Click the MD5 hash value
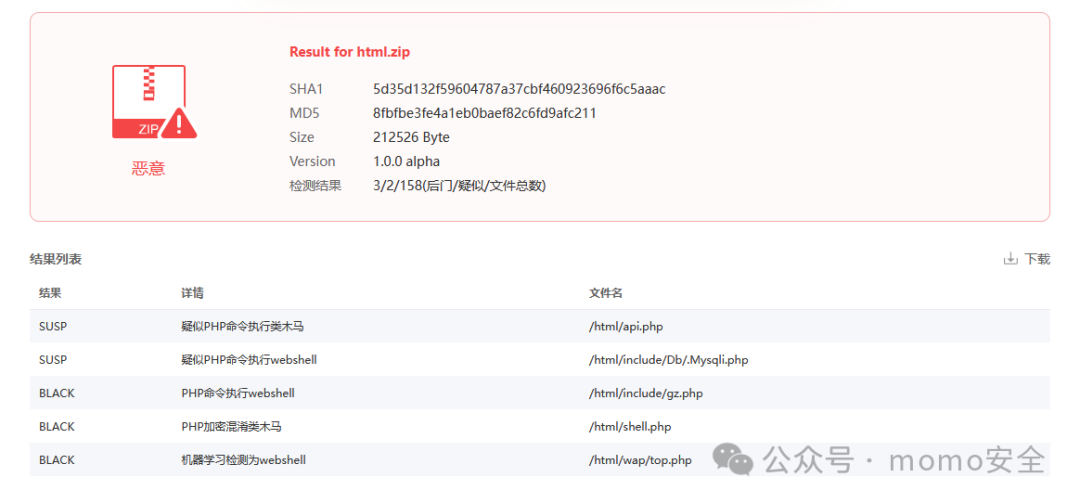1080x503 pixels. coord(485,113)
